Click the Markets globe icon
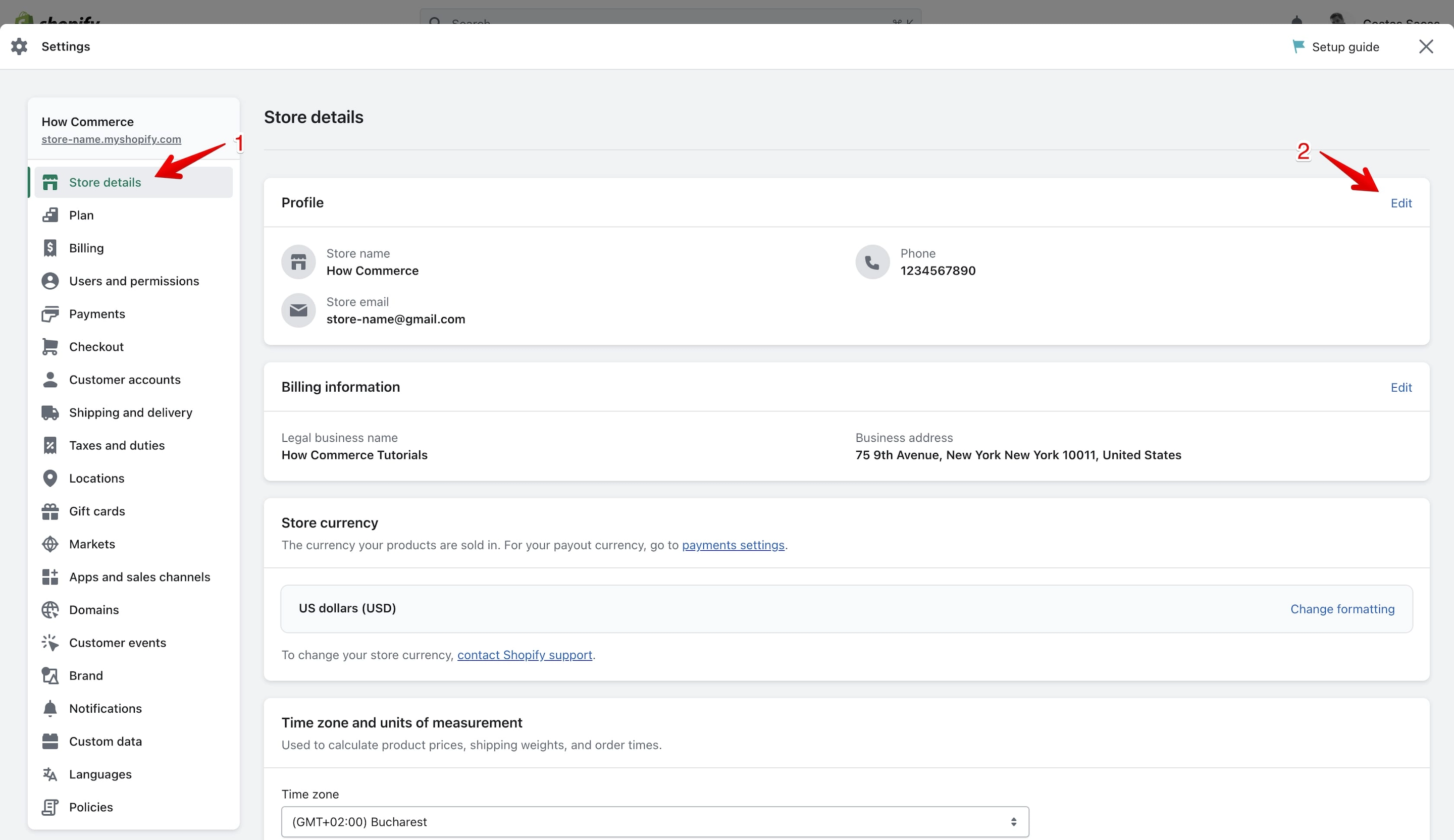The height and width of the screenshot is (840, 1454). [50, 544]
